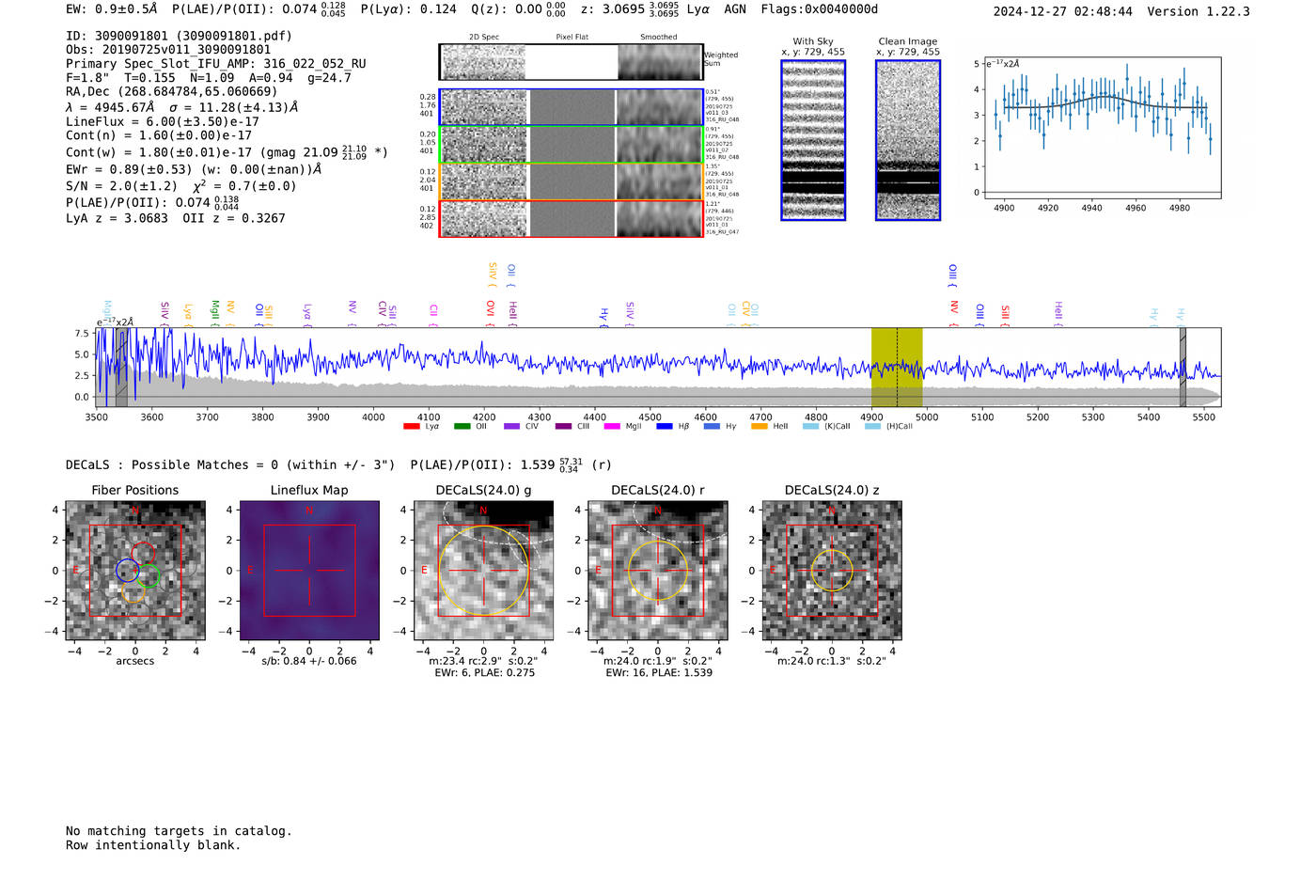Image resolution: width=1316 pixels, height=896 pixels.
Task: Click the 'ID: 3090091801 (3090091801.pdf)' line
Action: click(x=179, y=36)
